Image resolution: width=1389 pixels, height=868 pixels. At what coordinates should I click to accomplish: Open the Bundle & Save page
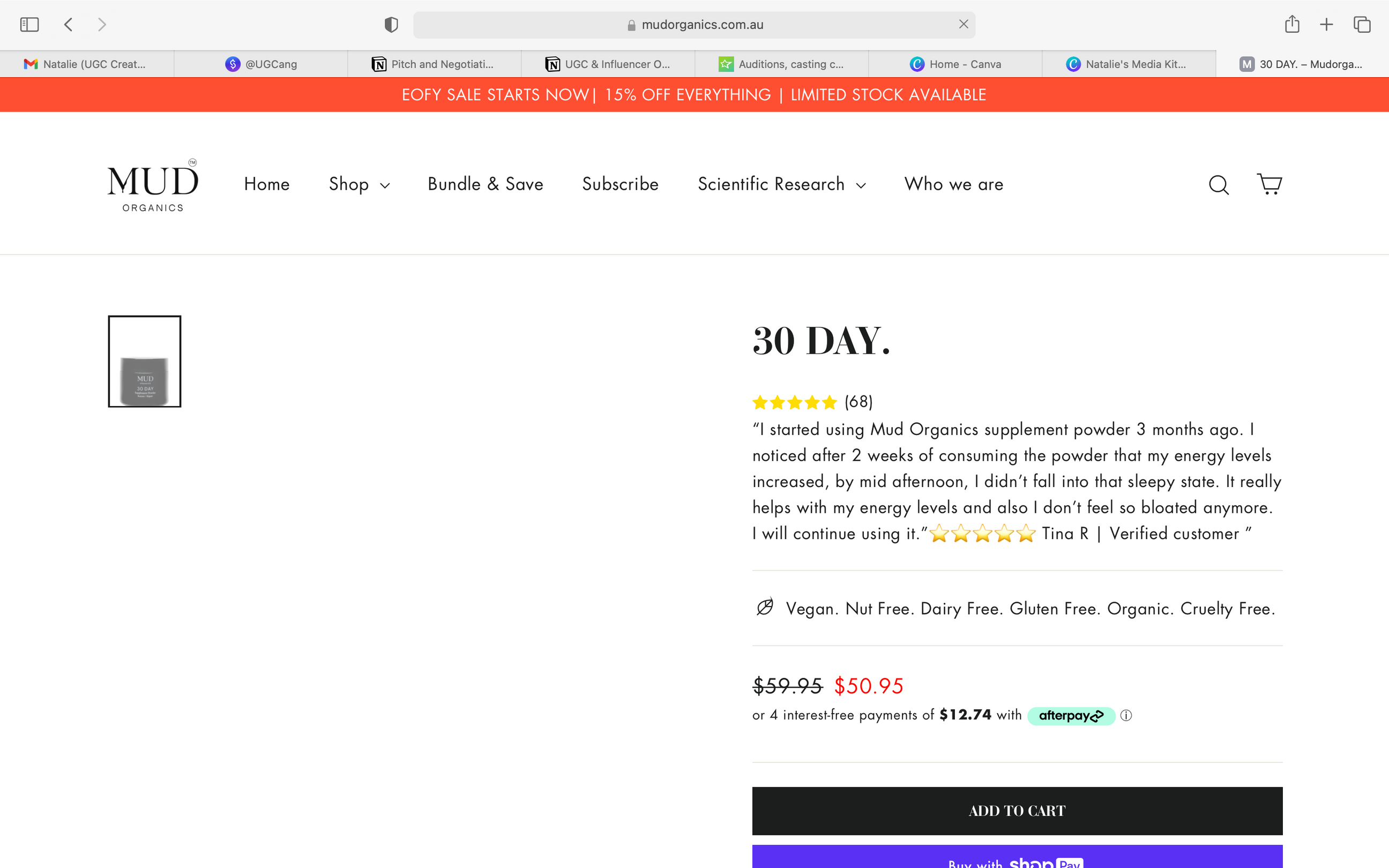pos(485,184)
